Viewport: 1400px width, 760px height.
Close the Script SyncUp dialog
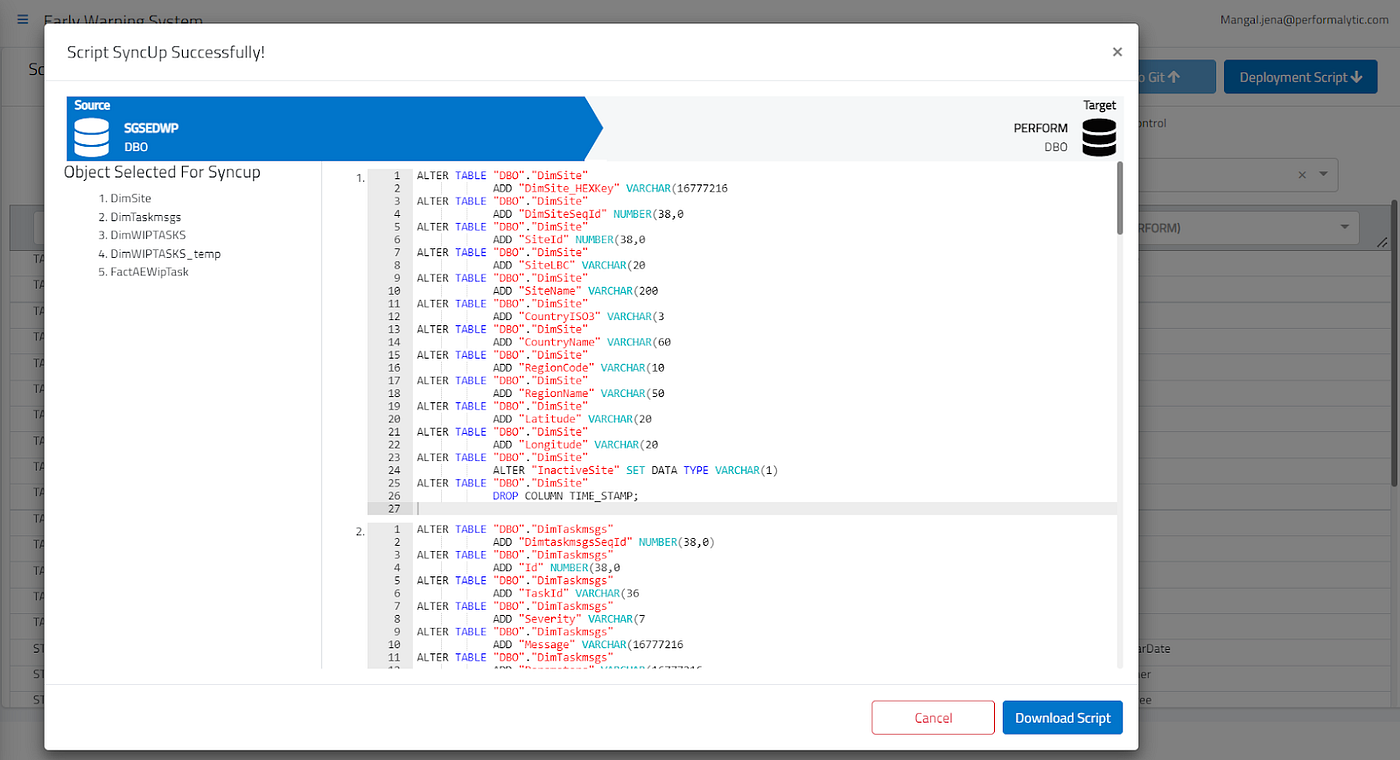(x=1117, y=51)
